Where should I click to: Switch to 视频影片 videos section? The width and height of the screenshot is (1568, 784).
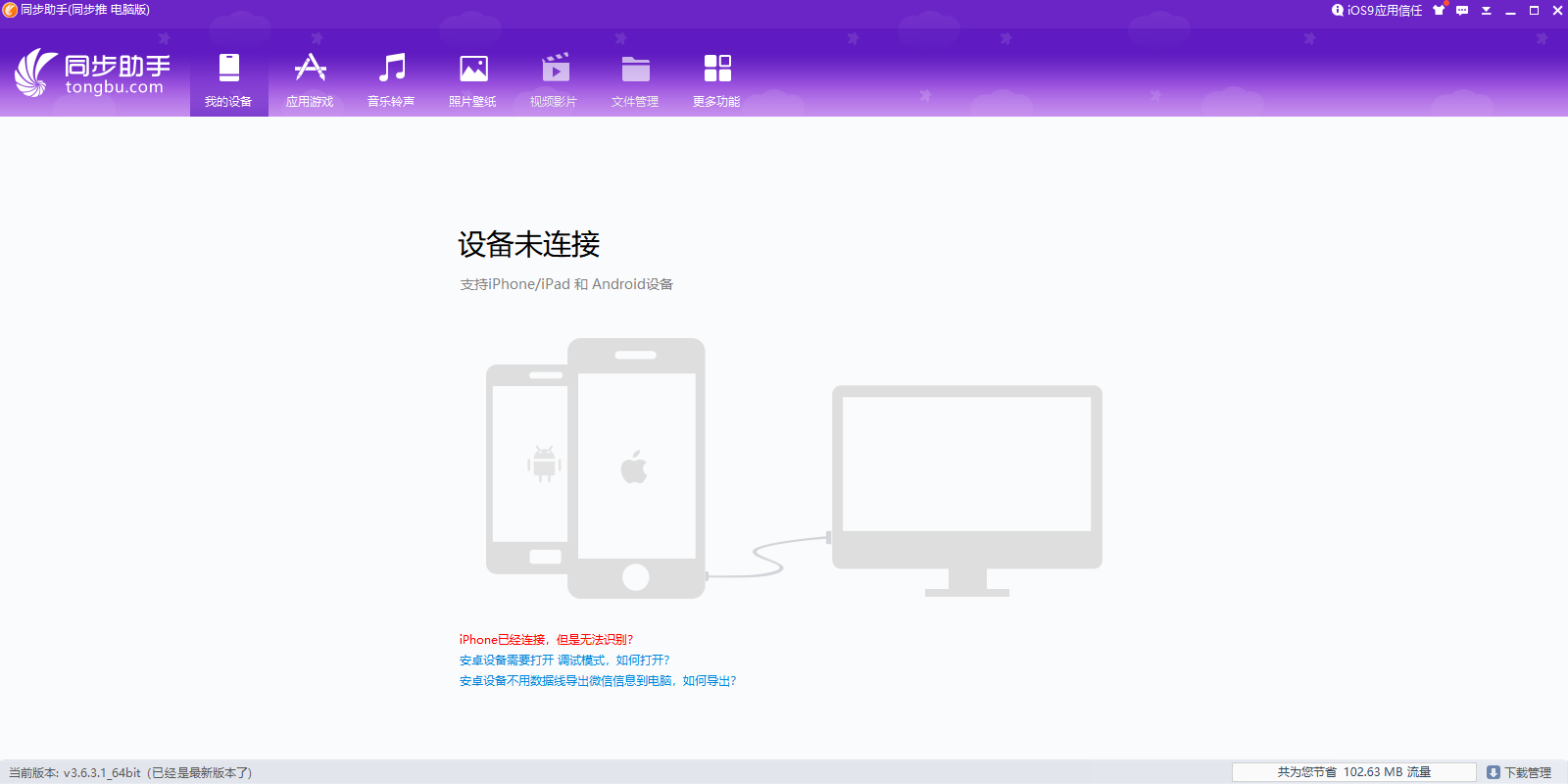(554, 79)
